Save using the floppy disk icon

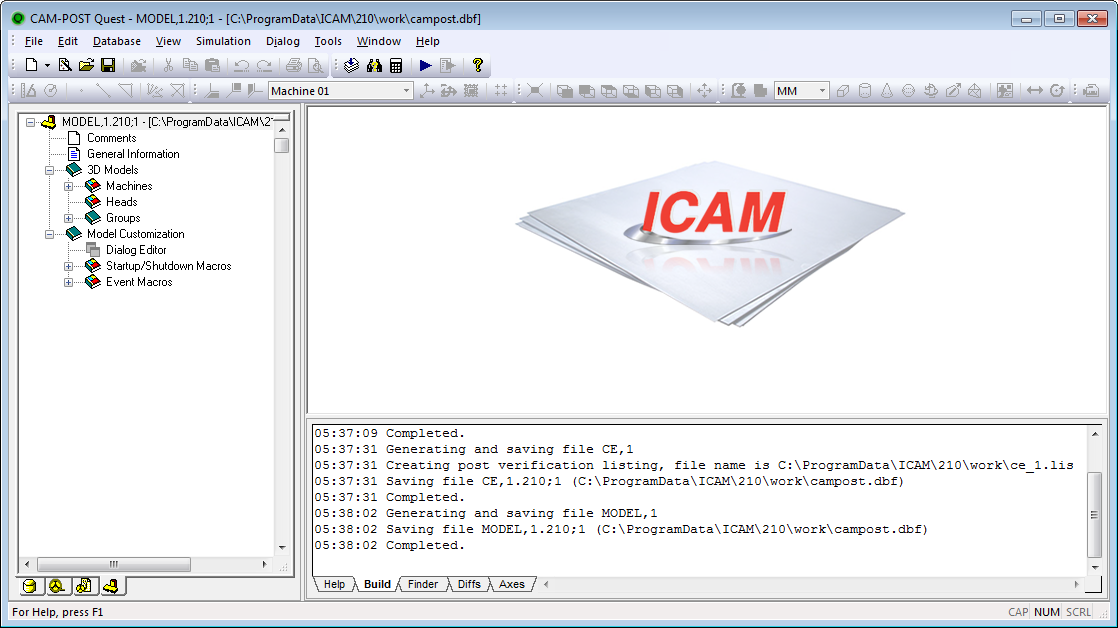click(108, 66)
